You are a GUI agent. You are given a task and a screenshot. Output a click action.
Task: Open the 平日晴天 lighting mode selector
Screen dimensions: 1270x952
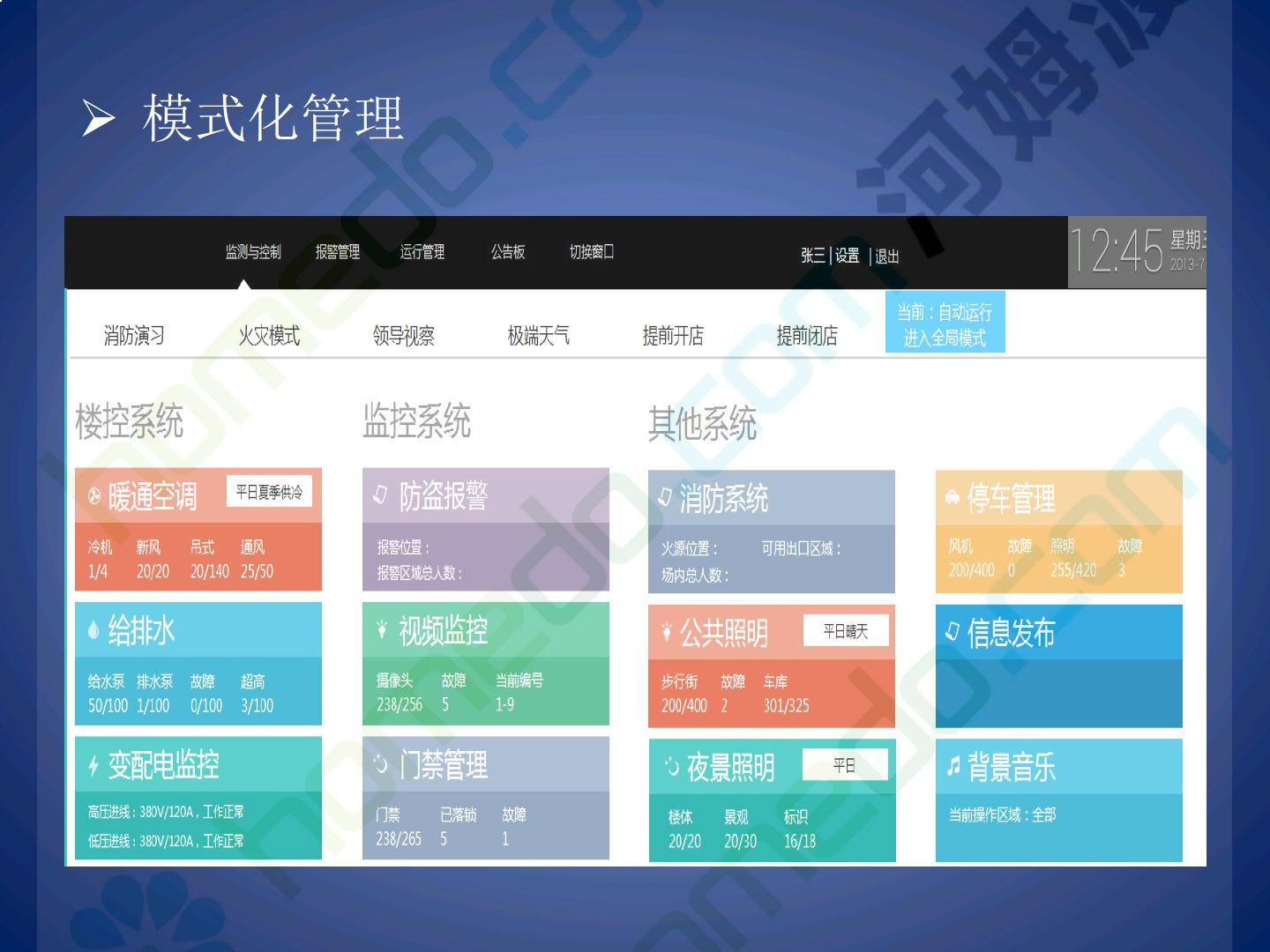pos(845,631)
